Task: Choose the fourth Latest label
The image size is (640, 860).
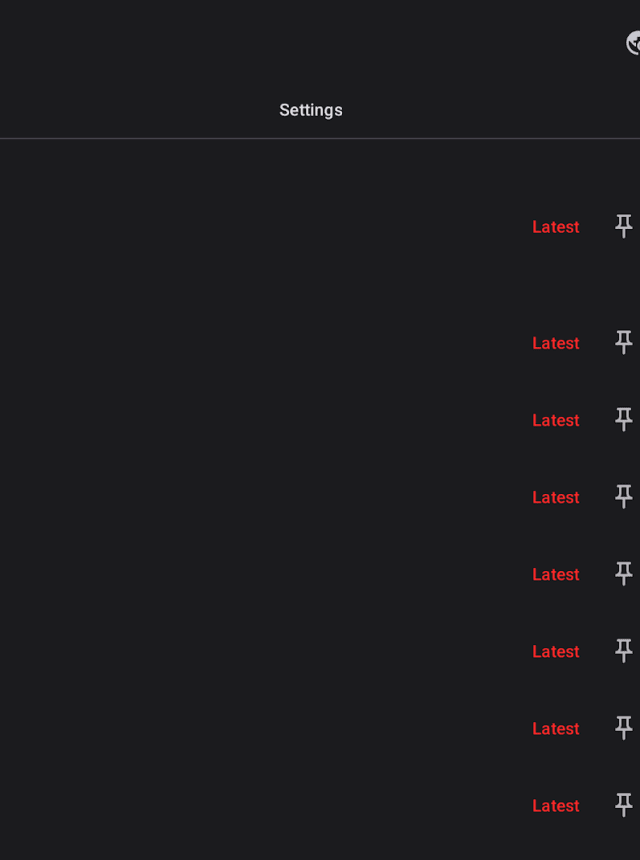Action: pos(555,497)
